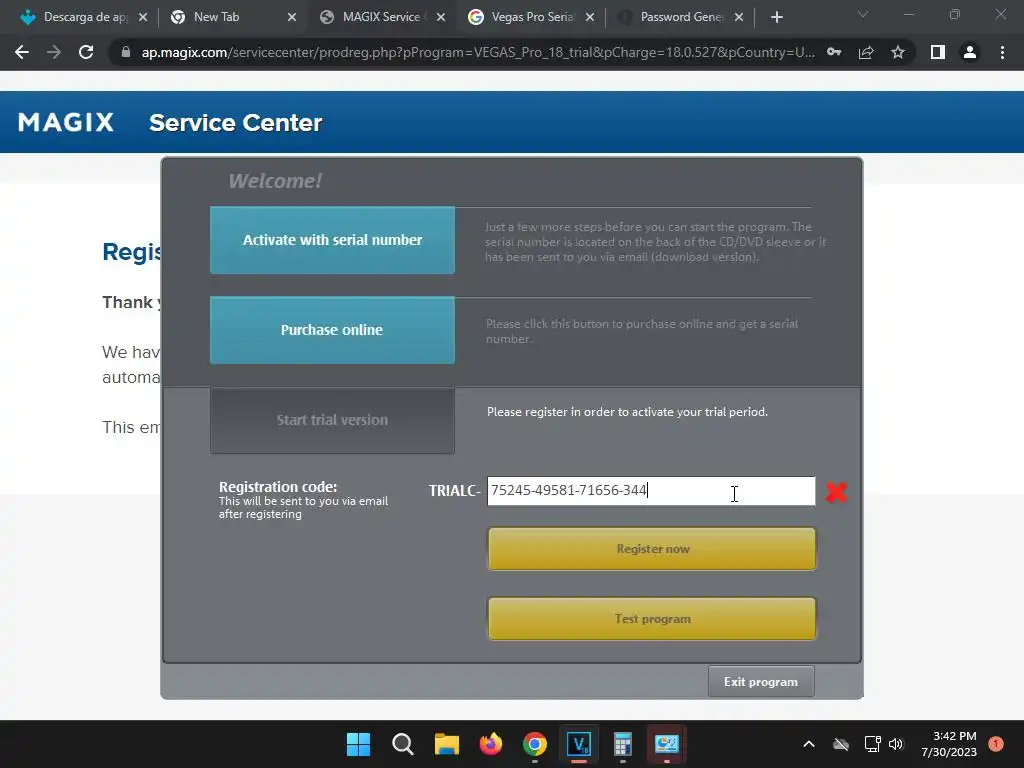
Task: Click the address bar URL
Action: tap(477, 52)
